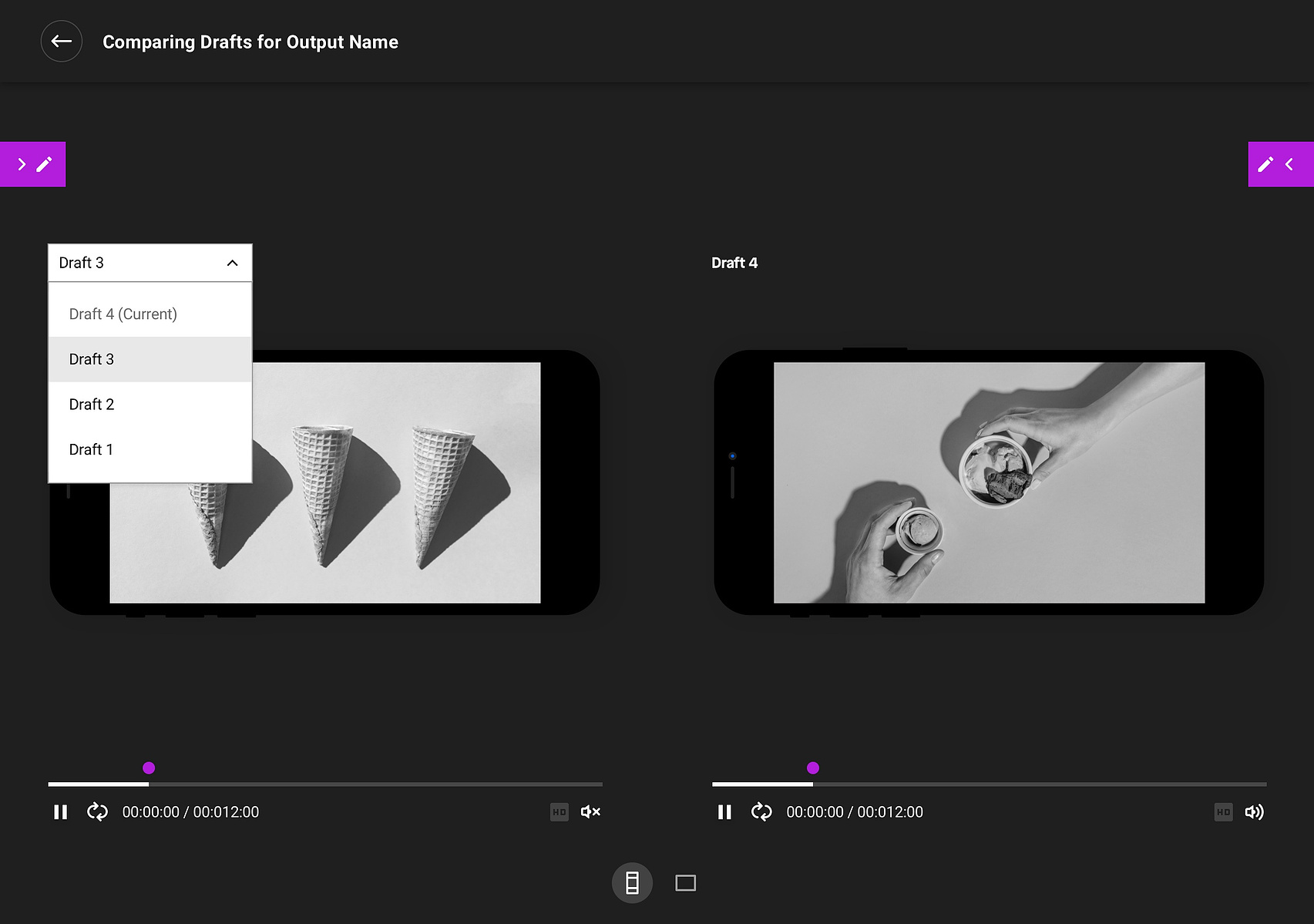This screenshot has width=1314, height=924.
Task: Click the left video progress slider handle
Action: [149, 768]
